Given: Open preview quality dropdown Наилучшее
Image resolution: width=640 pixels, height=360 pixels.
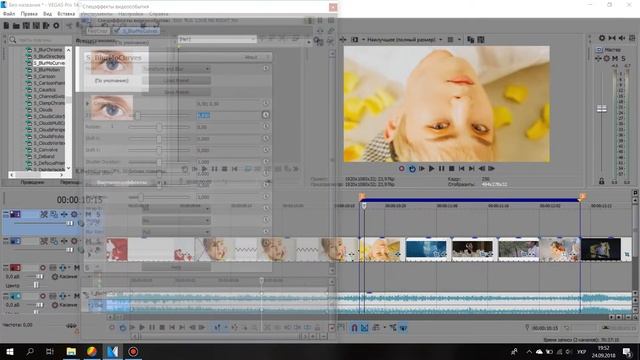Looking at the screenshot, I should pyautogui.click(x=404, y=40).
